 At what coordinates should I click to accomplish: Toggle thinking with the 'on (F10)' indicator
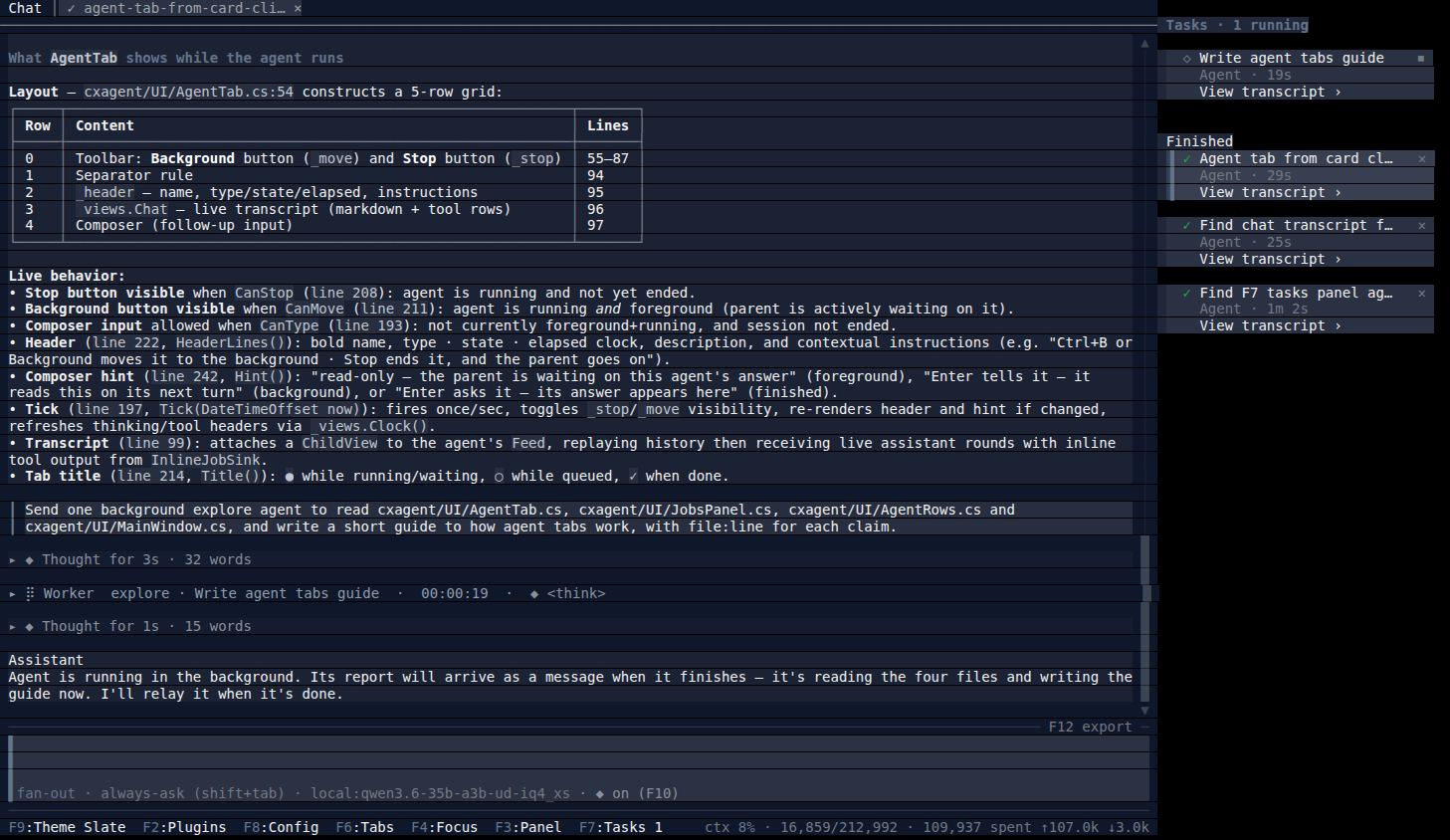[637, 794]
